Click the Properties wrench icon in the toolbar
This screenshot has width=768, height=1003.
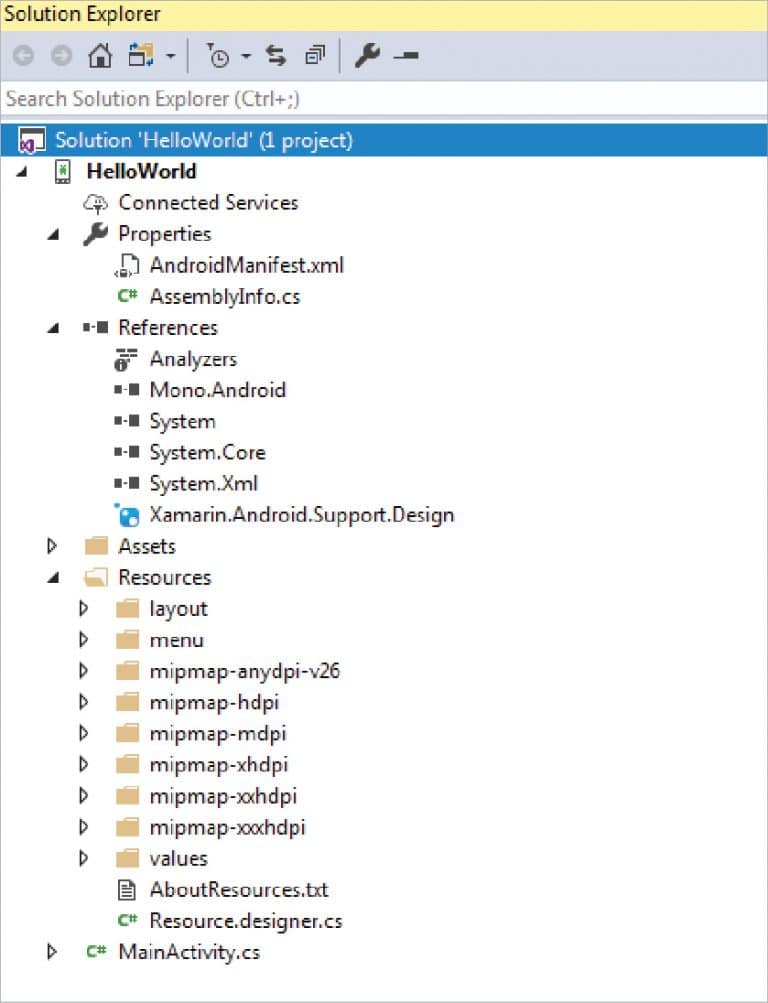pos(367,56)
